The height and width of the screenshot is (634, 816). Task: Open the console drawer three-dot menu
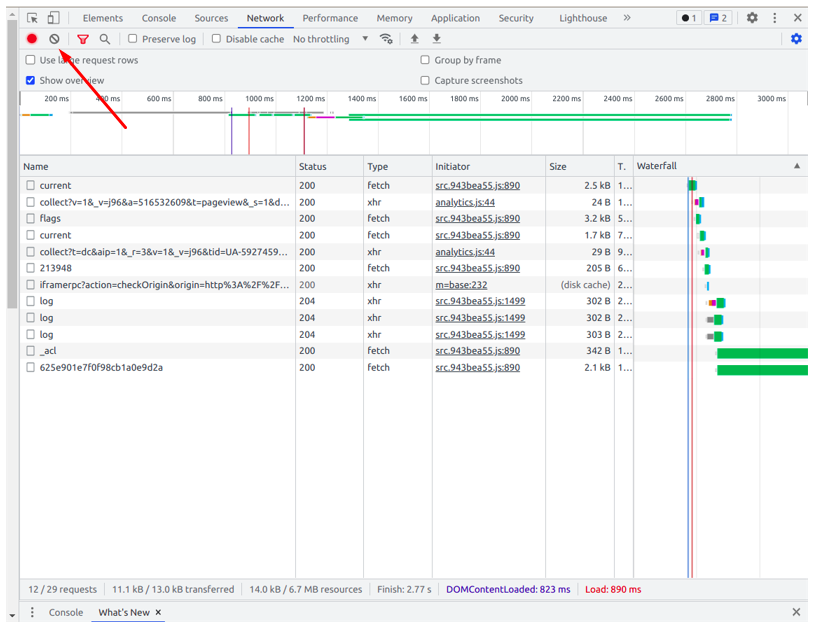(x=32, y=612)
